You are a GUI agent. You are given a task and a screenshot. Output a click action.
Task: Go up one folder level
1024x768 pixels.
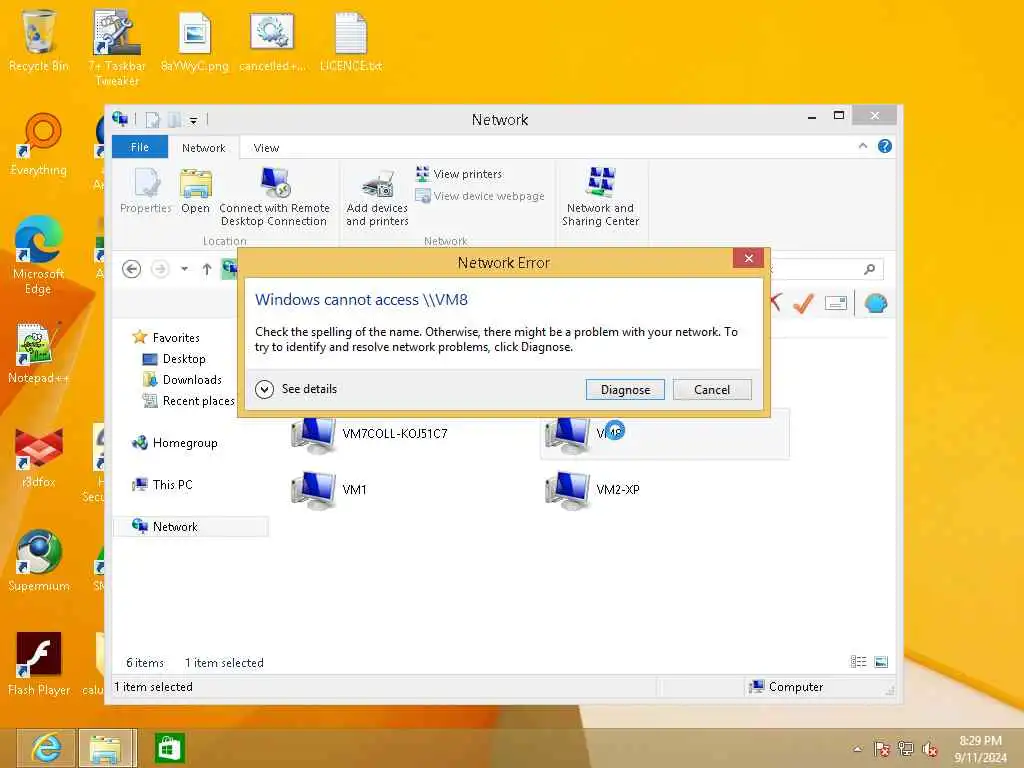pos(206,269)
